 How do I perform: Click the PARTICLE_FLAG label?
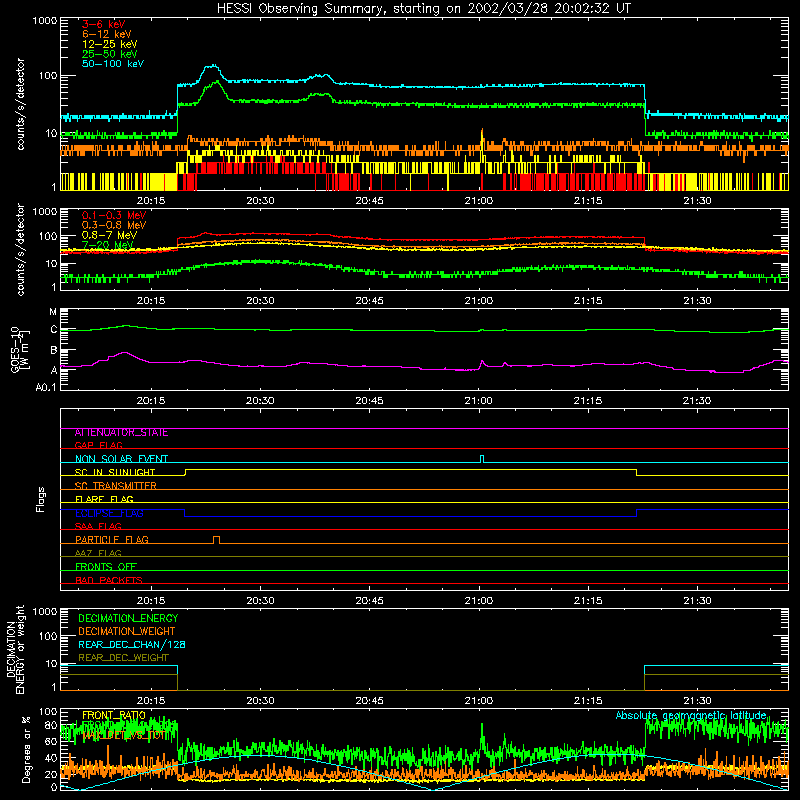(x=112, y=539)
